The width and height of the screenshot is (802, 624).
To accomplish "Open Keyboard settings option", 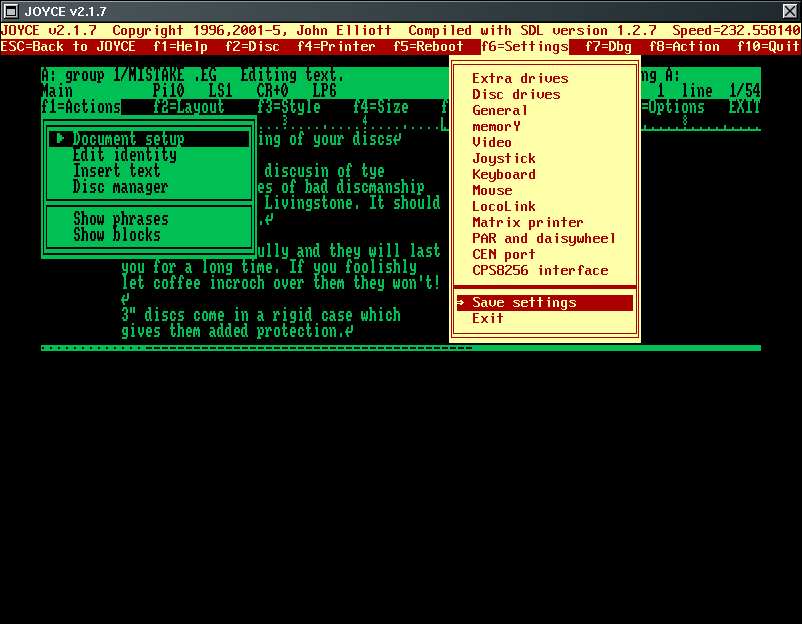I will (504, 175).
